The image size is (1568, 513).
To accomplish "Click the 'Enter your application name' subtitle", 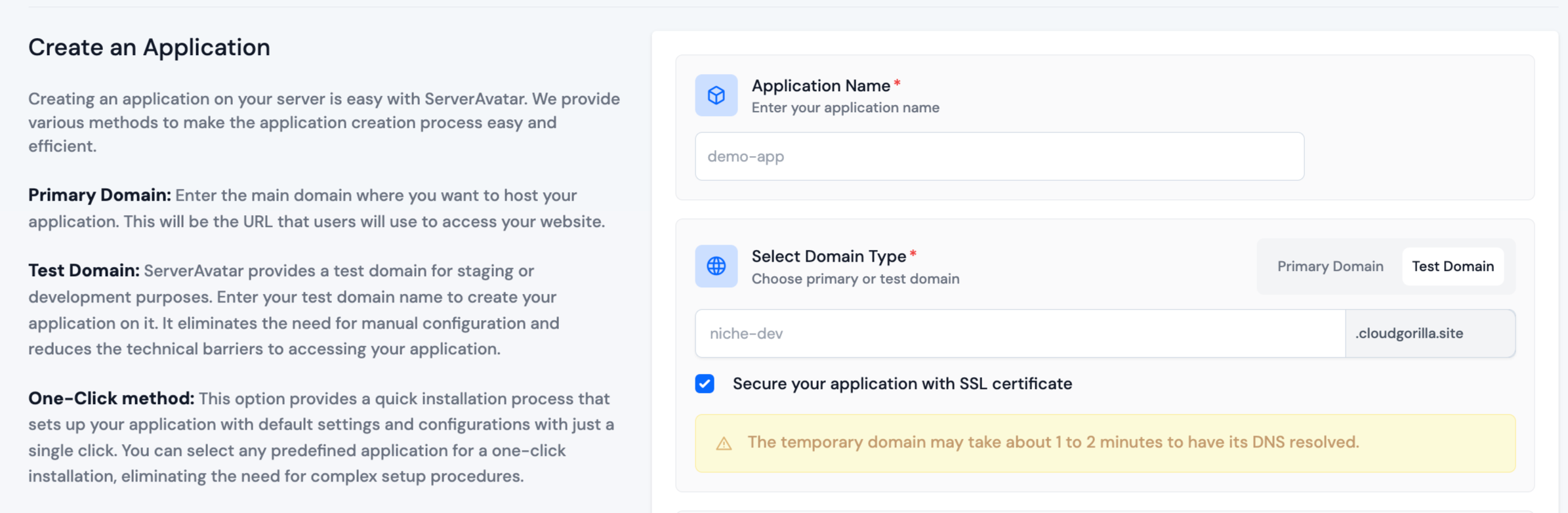I will (x=845, y=108).
